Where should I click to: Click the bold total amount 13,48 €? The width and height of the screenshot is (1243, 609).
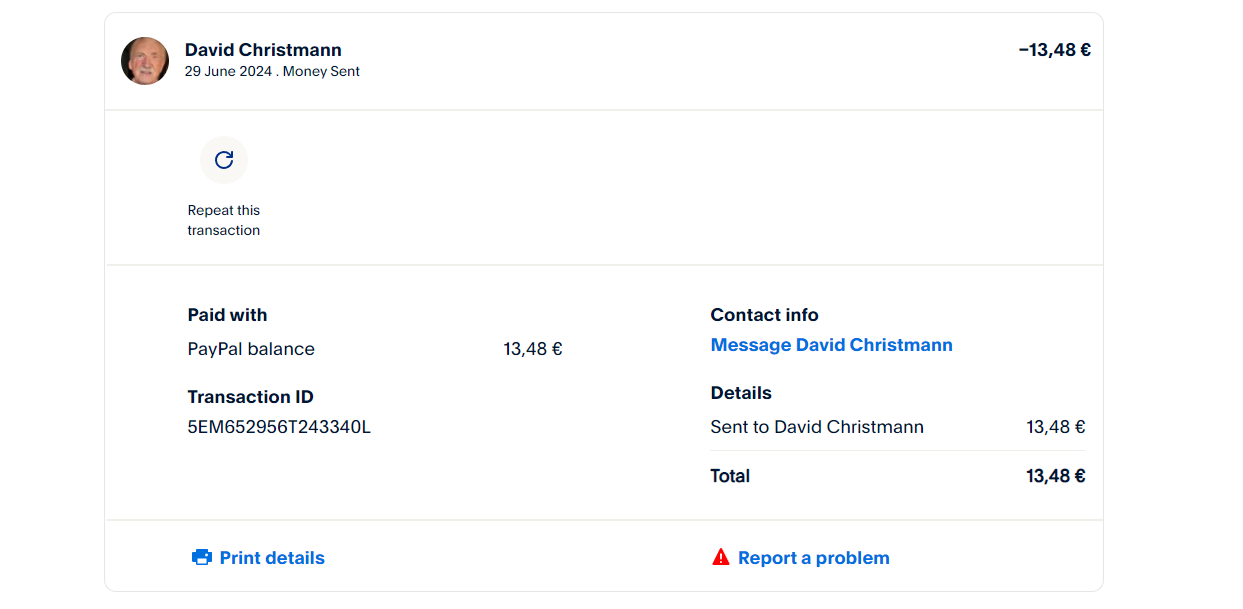(x=1055, y=476)
